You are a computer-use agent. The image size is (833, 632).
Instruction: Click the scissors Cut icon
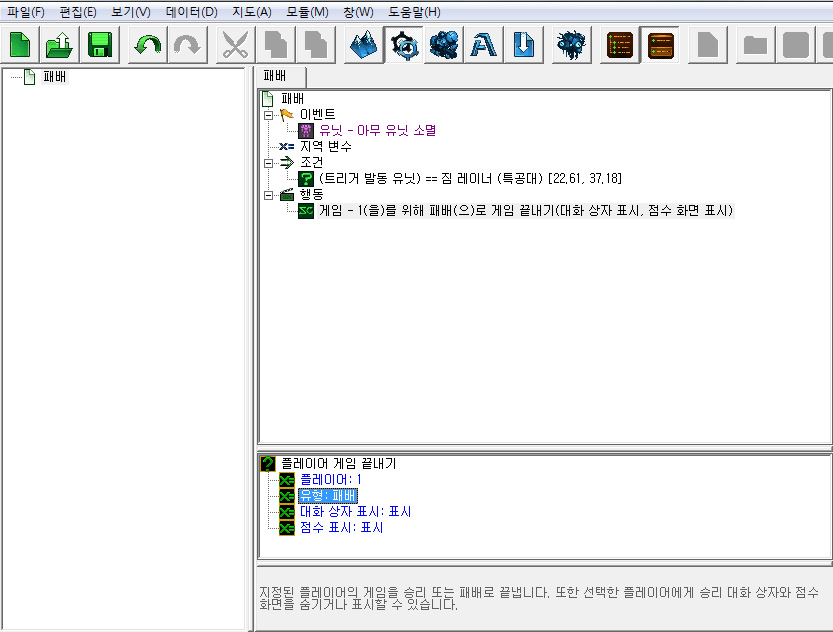235,45
